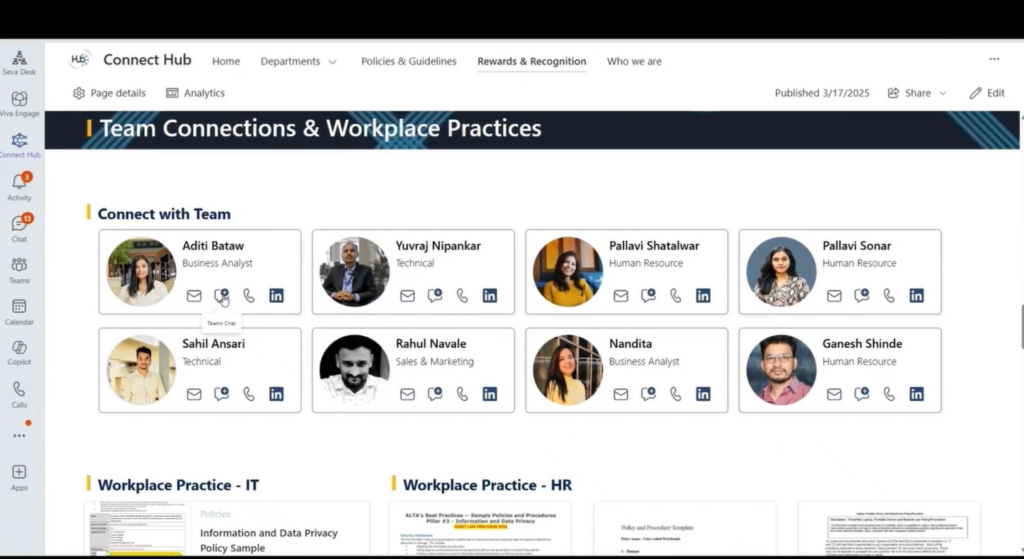Image resolution: width=1024 pixels, height=559 pixels.
Task: Open Chat in the sidebar
Action: 19,229
